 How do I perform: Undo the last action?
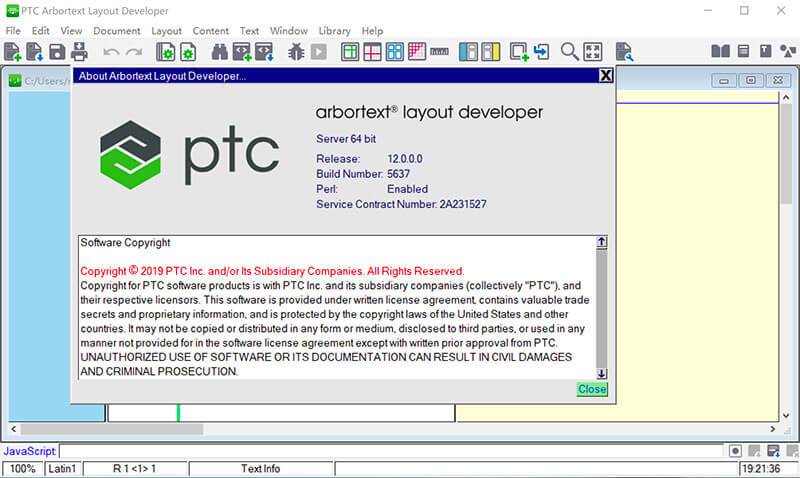(111, 52)
